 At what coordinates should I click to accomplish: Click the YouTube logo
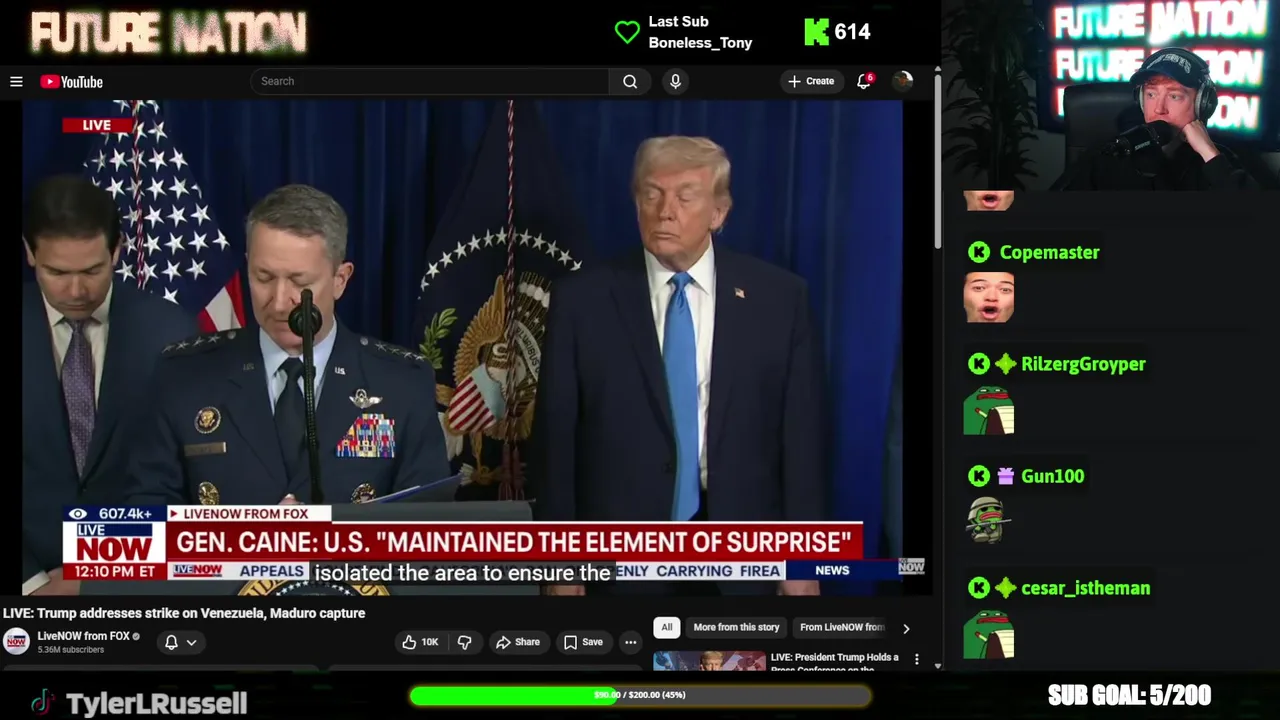tap(71, 82)
